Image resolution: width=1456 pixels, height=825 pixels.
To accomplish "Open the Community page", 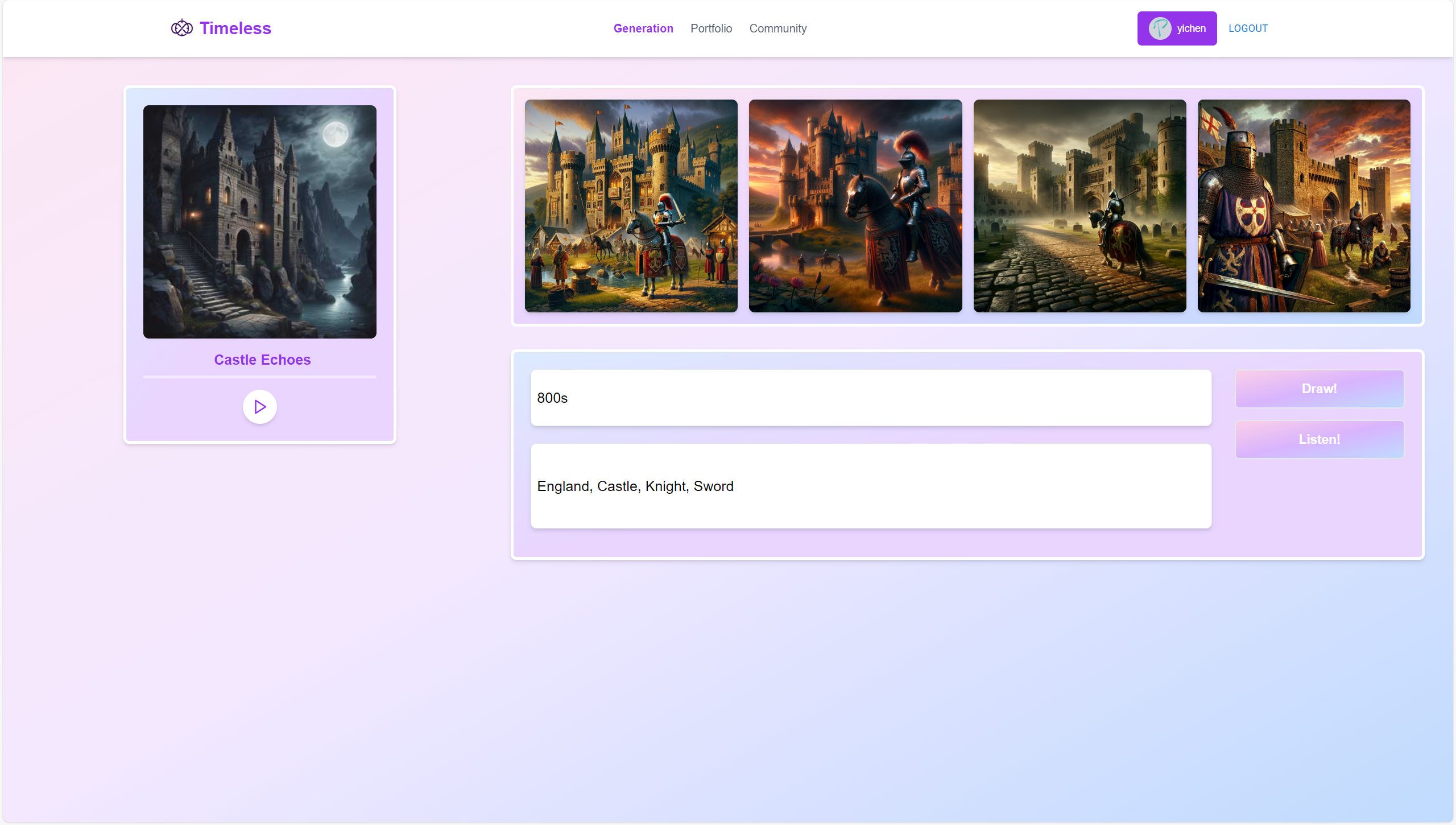I will click(x=777, y=28).
